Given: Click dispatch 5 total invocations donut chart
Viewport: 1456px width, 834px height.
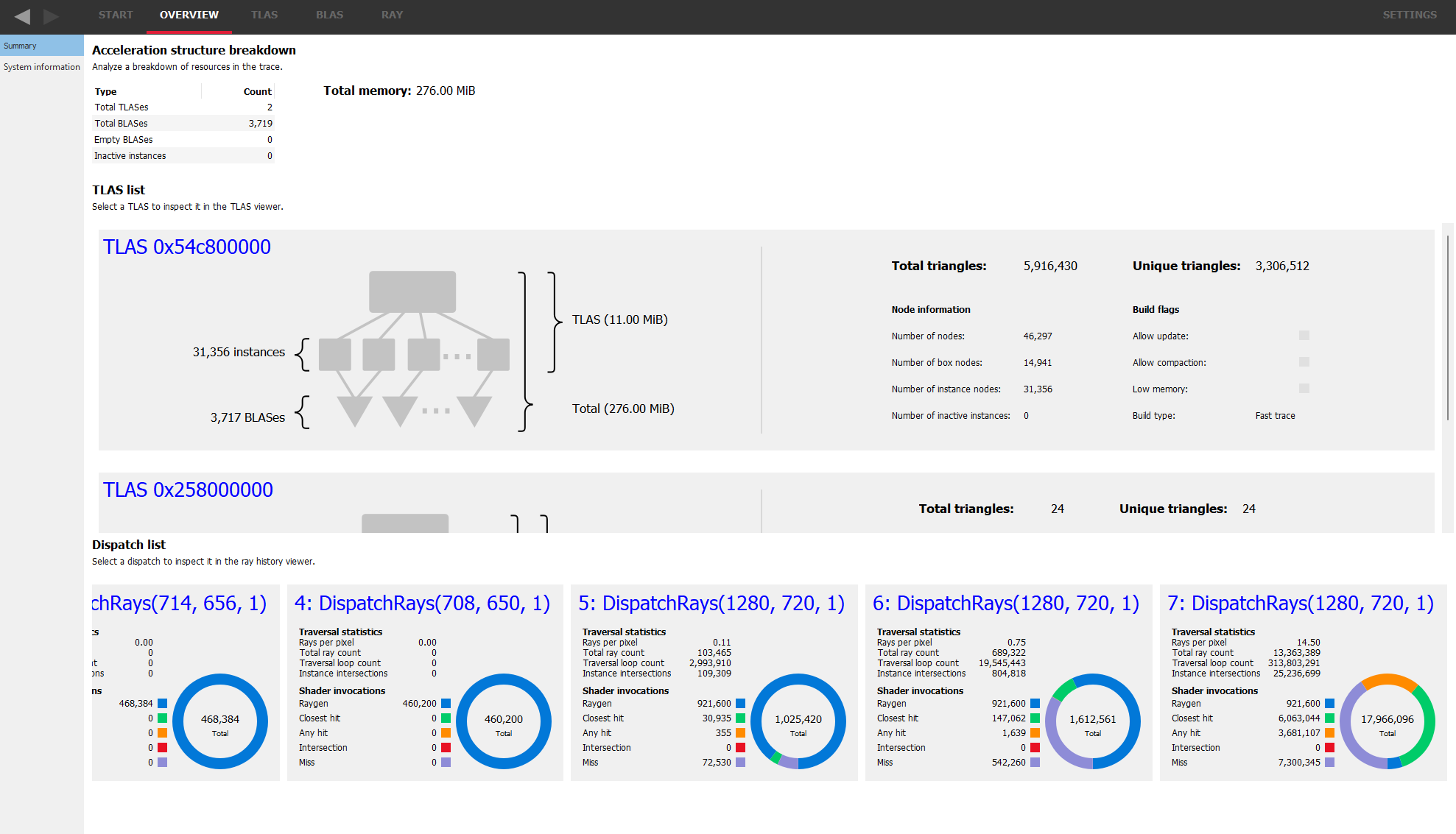Looking at the screenshot, I should click(798, 721).
